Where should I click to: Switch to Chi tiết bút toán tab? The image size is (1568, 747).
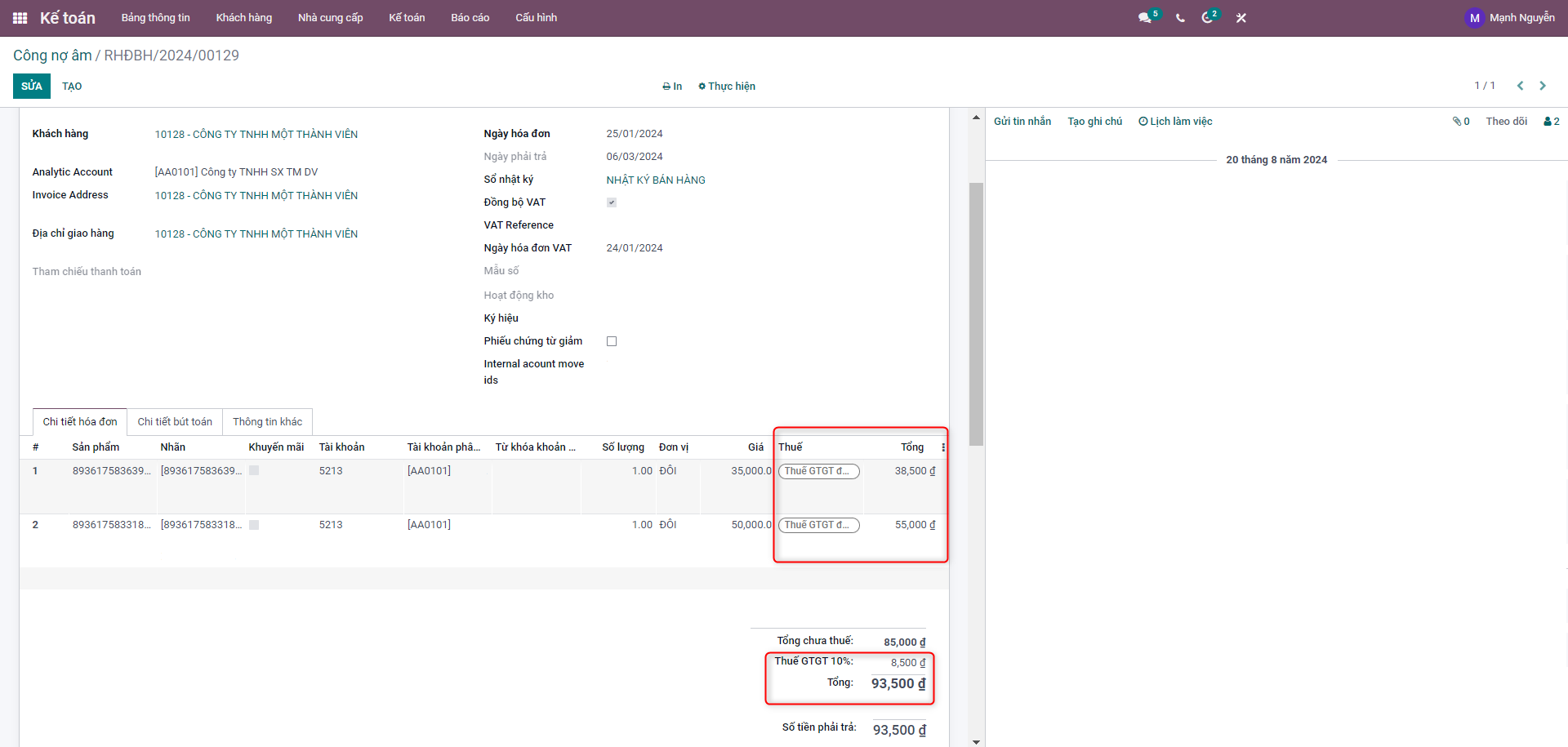click(175, 422)
